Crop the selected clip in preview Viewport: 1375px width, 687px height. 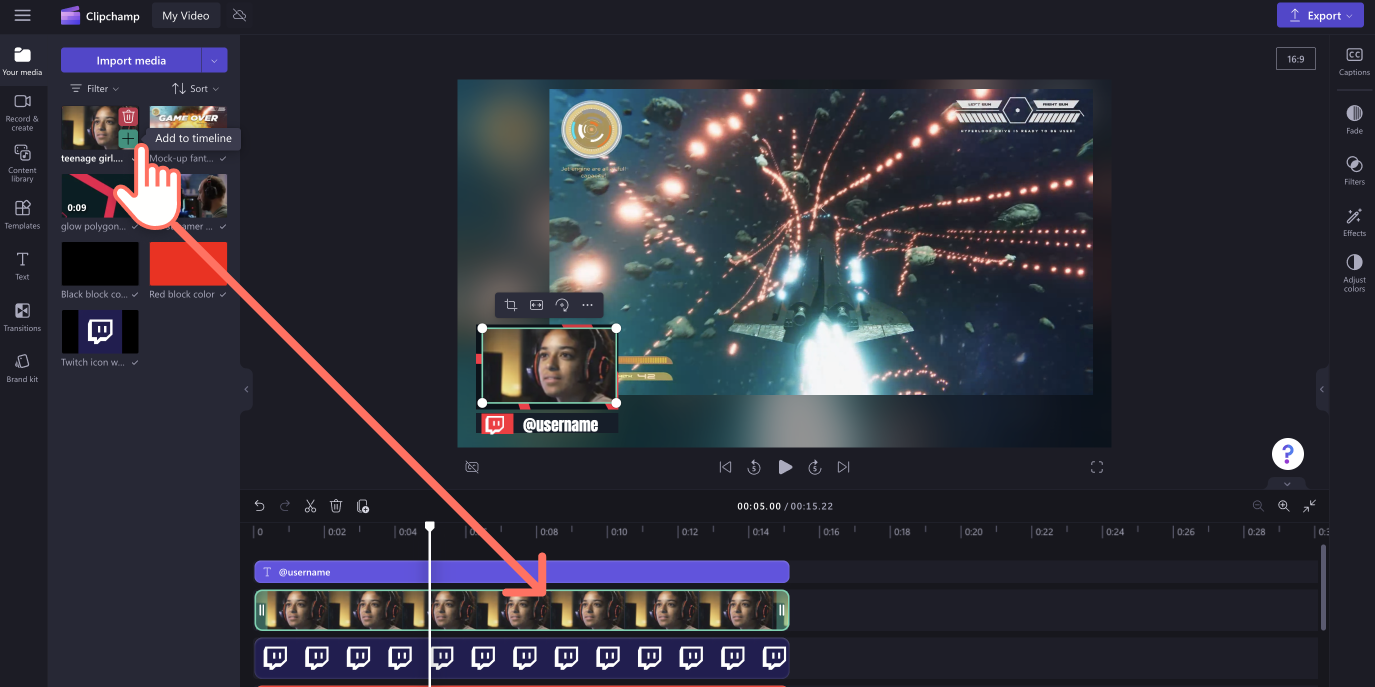point(510,305)
